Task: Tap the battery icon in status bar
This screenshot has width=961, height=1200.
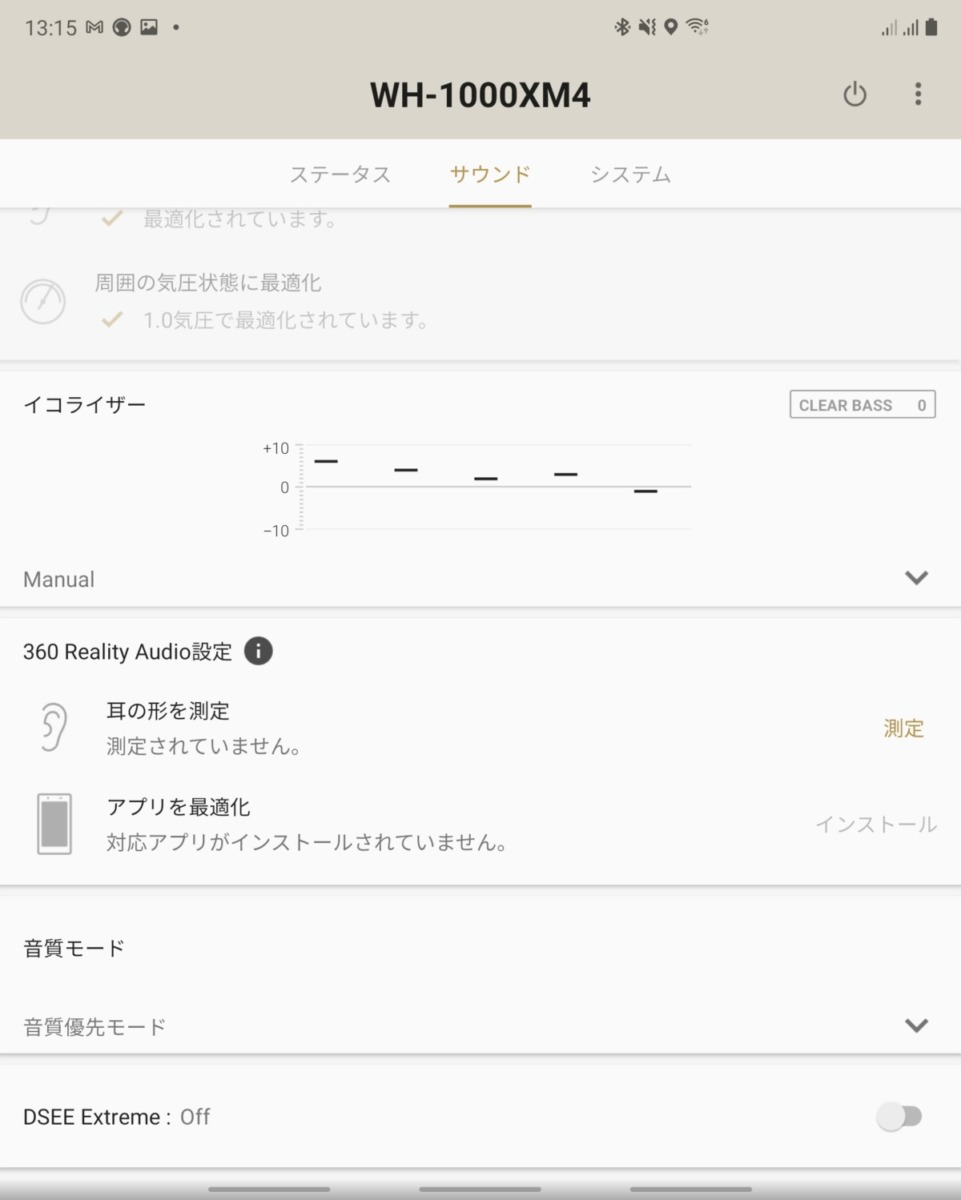Action: tap(931, 27)
